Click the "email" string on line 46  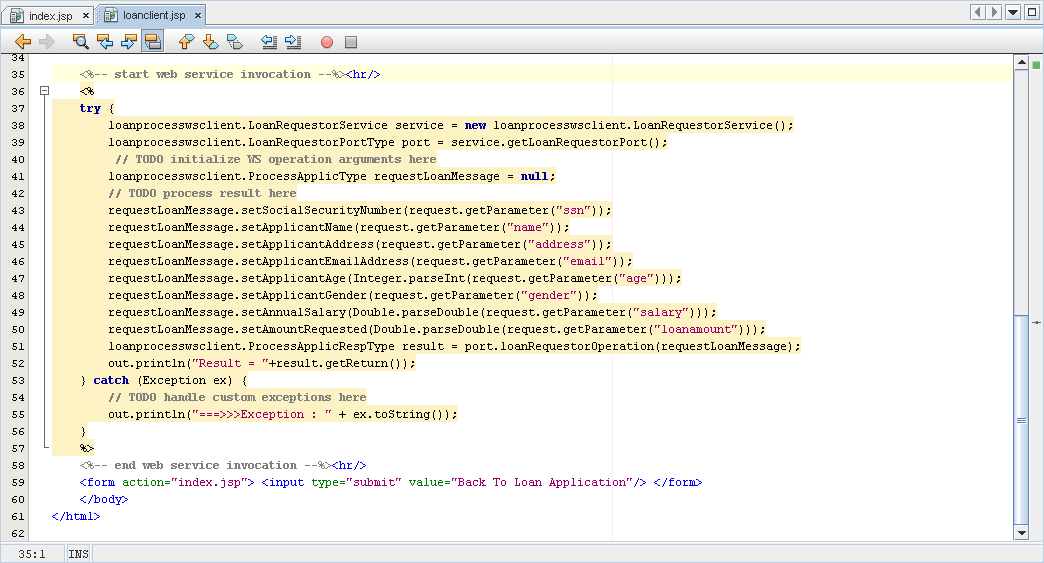tap(587, 262)
